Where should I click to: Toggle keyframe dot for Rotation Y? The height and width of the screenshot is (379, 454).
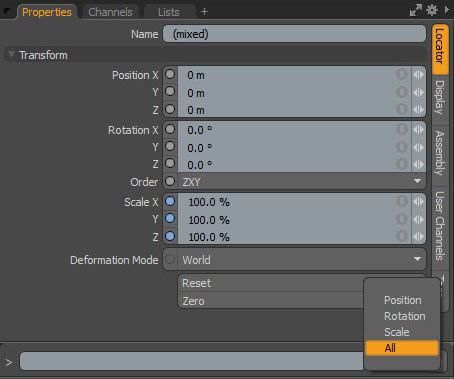(170, 146)
